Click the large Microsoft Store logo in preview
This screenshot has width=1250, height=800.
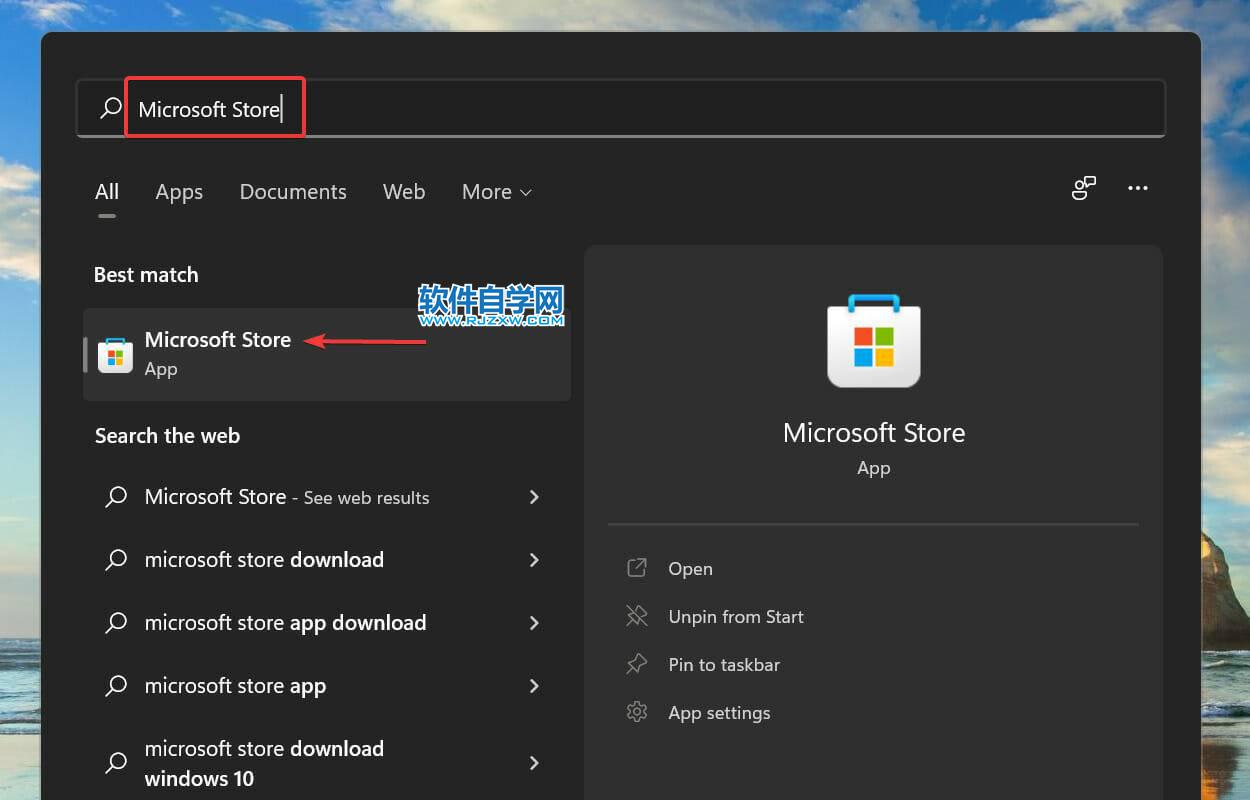pos(873,341)
